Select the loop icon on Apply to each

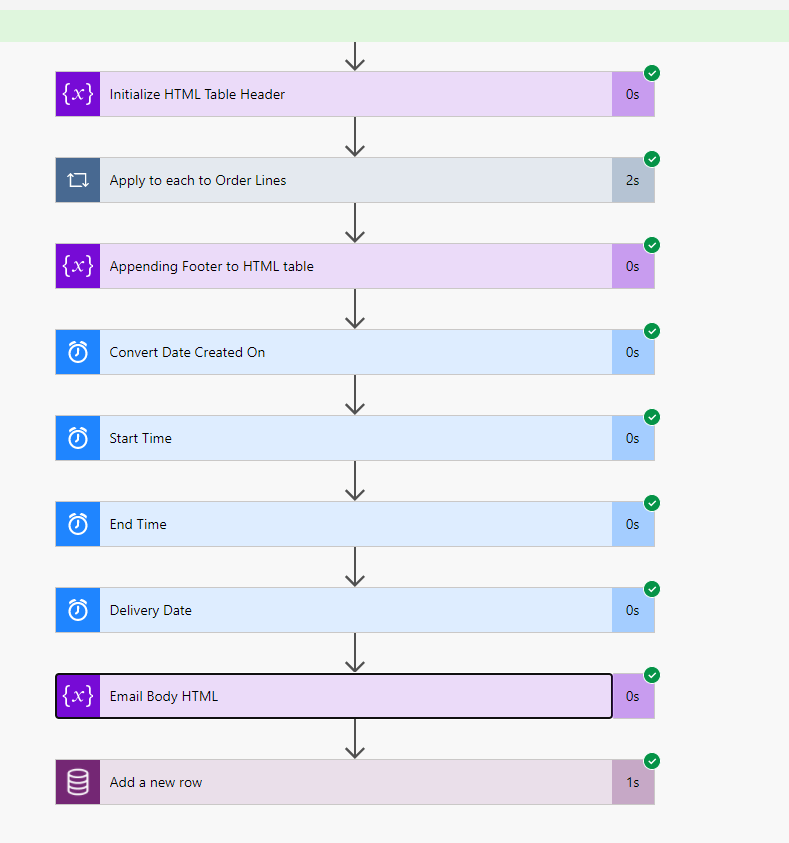click(78, 180)
